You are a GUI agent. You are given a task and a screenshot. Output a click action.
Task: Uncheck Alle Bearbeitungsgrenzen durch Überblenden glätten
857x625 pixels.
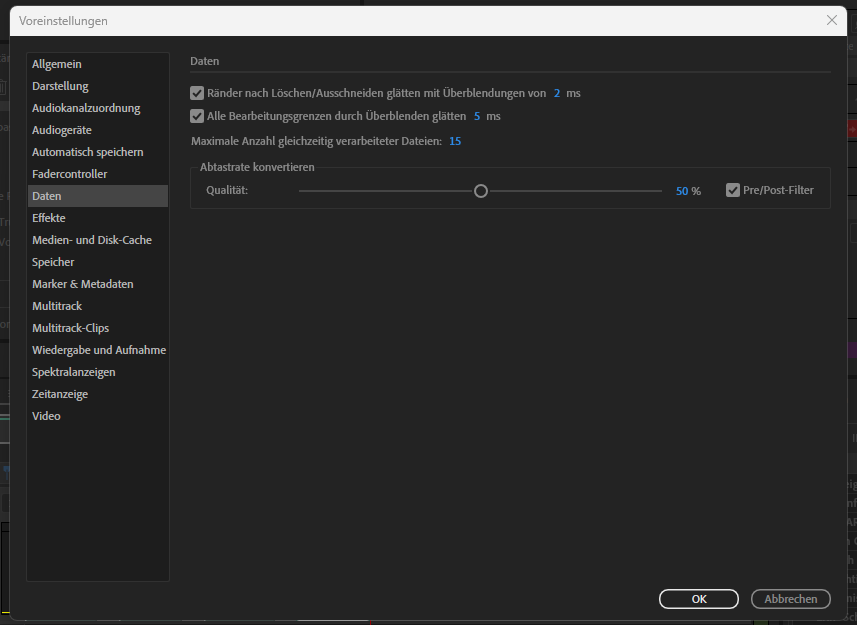coord(197,115)
